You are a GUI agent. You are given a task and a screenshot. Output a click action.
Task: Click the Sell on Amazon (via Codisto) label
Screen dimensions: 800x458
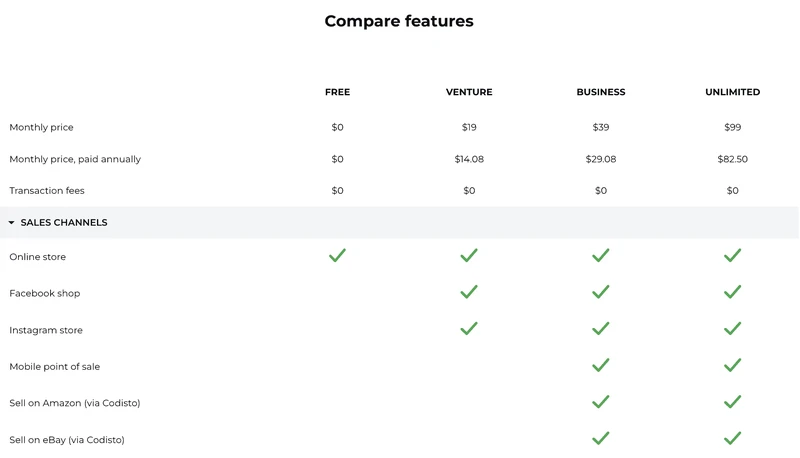click(x=74, y=403)
